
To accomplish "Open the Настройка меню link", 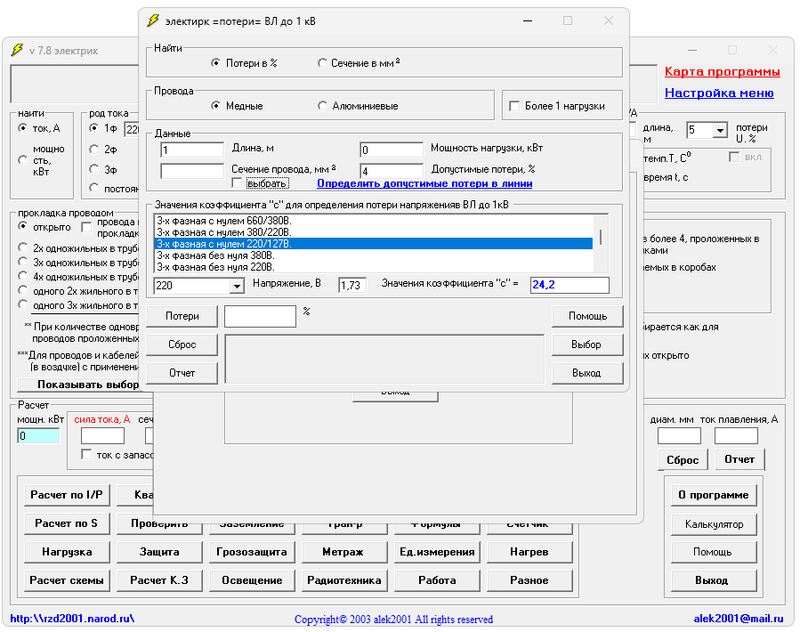I will (x=719, y=93).
